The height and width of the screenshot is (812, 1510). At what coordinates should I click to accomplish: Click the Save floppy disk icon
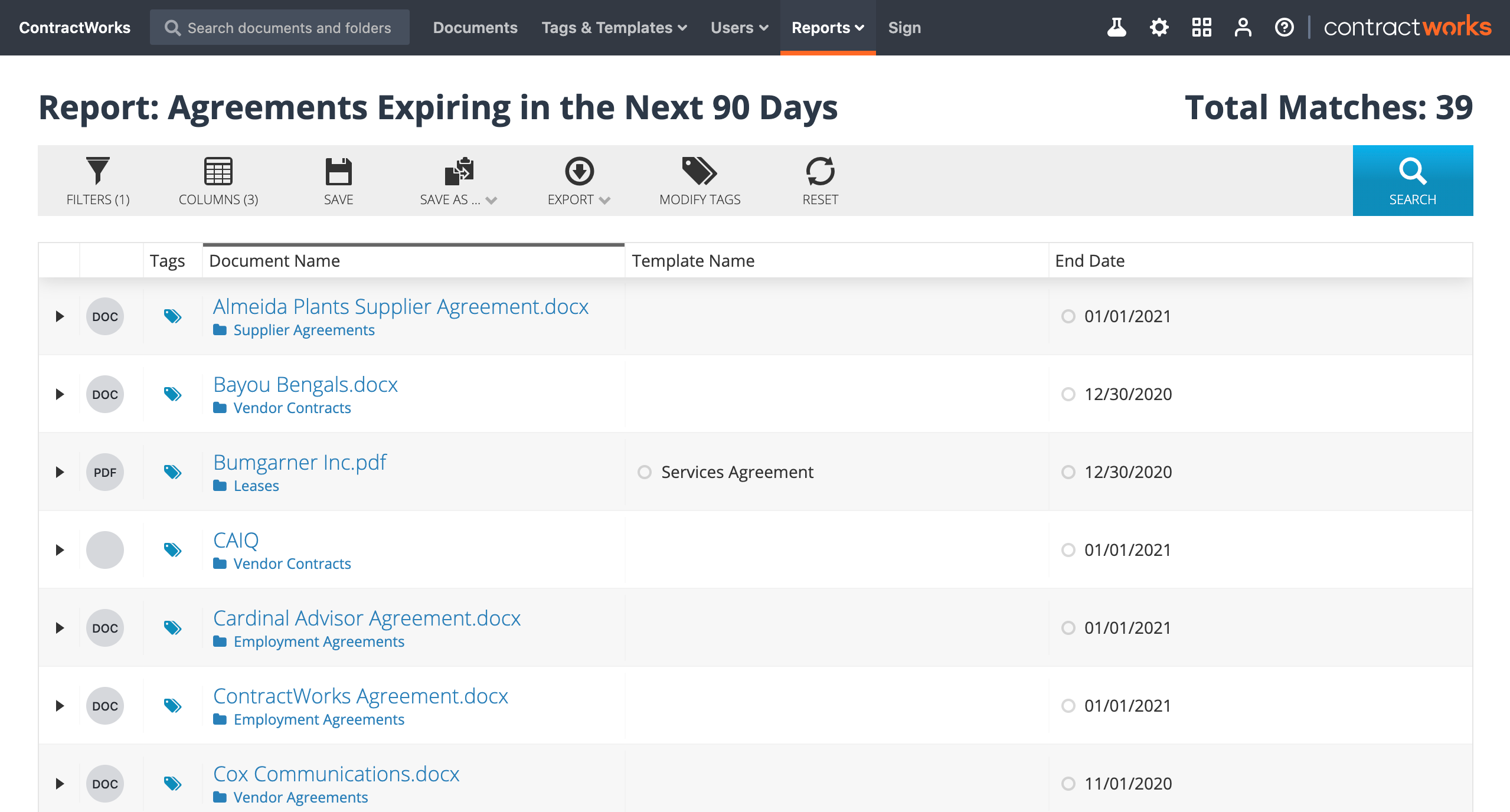pyautogui.click(x=338, y=171)
